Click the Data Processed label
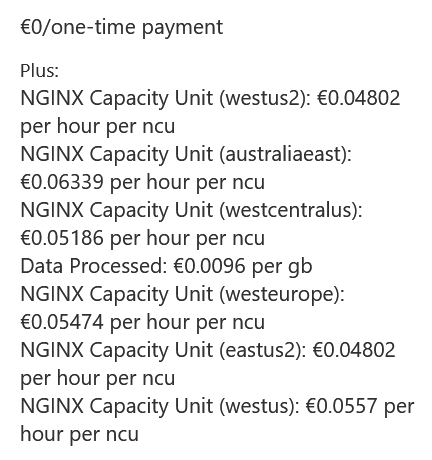Viewport: 432px width, 460px height. coord(94,266)
